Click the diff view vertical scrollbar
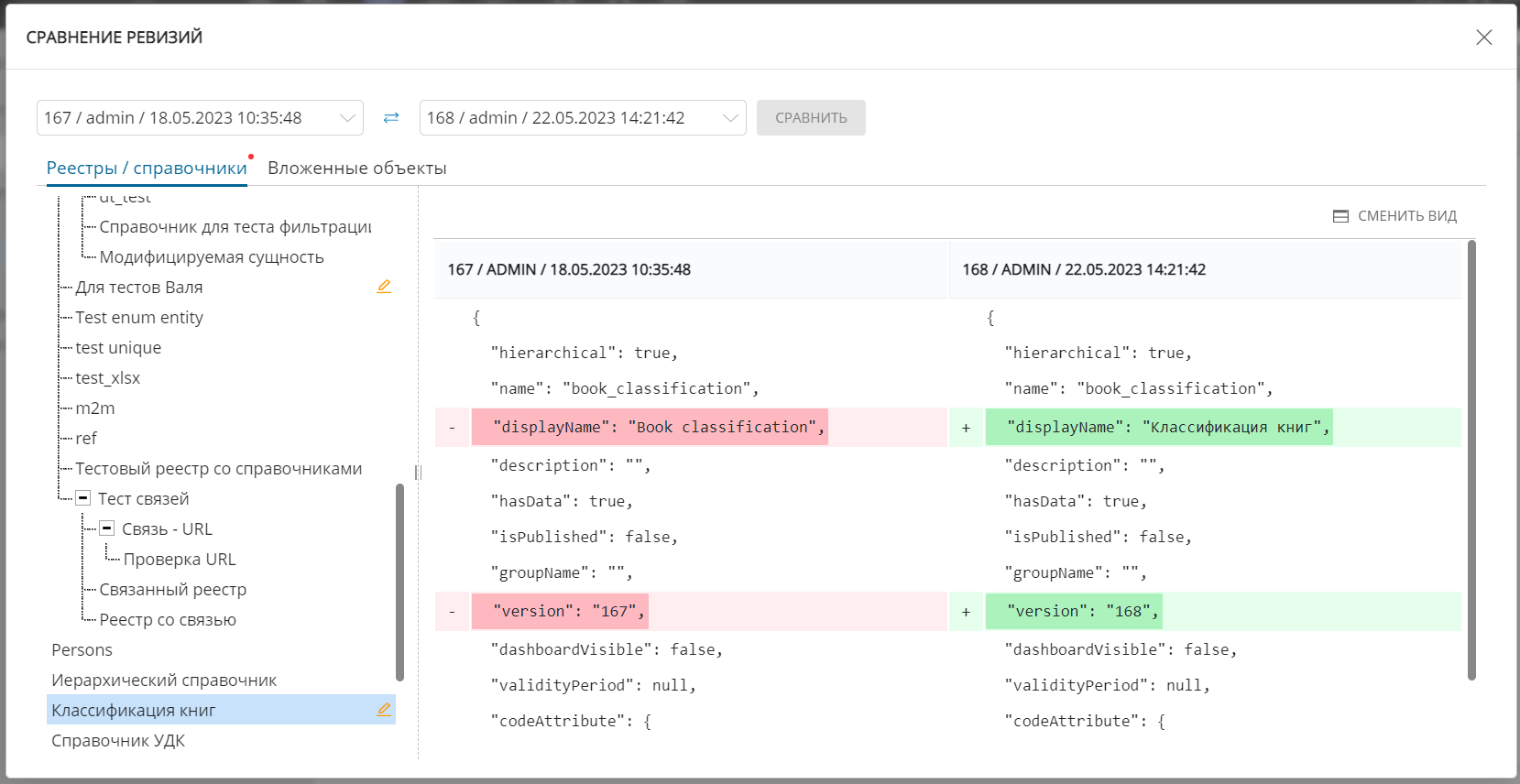Image resolution: width=1520 pixels, height=784 pixels. 1471,460
